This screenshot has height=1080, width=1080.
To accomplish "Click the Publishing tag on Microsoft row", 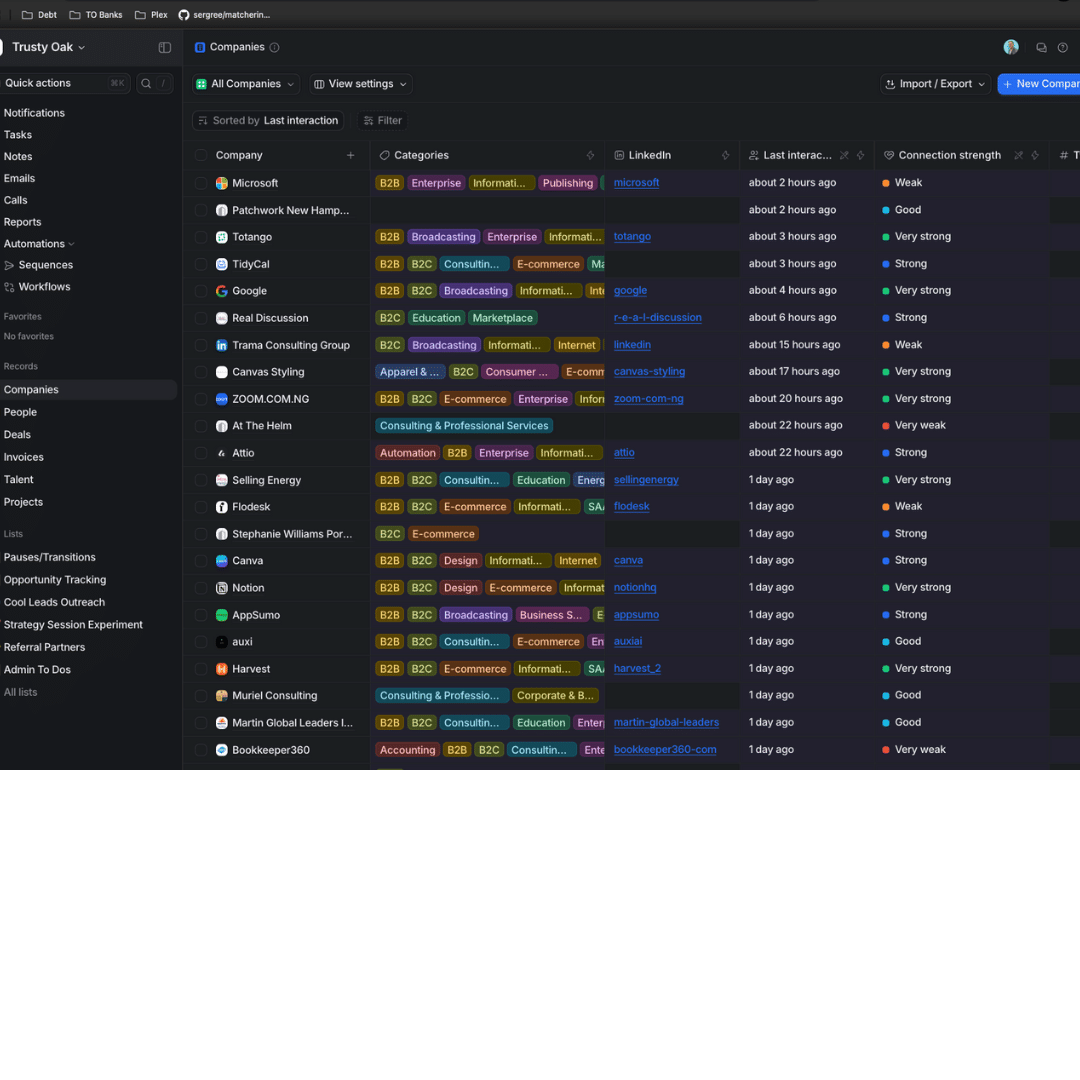I will (x=568, y=183).
